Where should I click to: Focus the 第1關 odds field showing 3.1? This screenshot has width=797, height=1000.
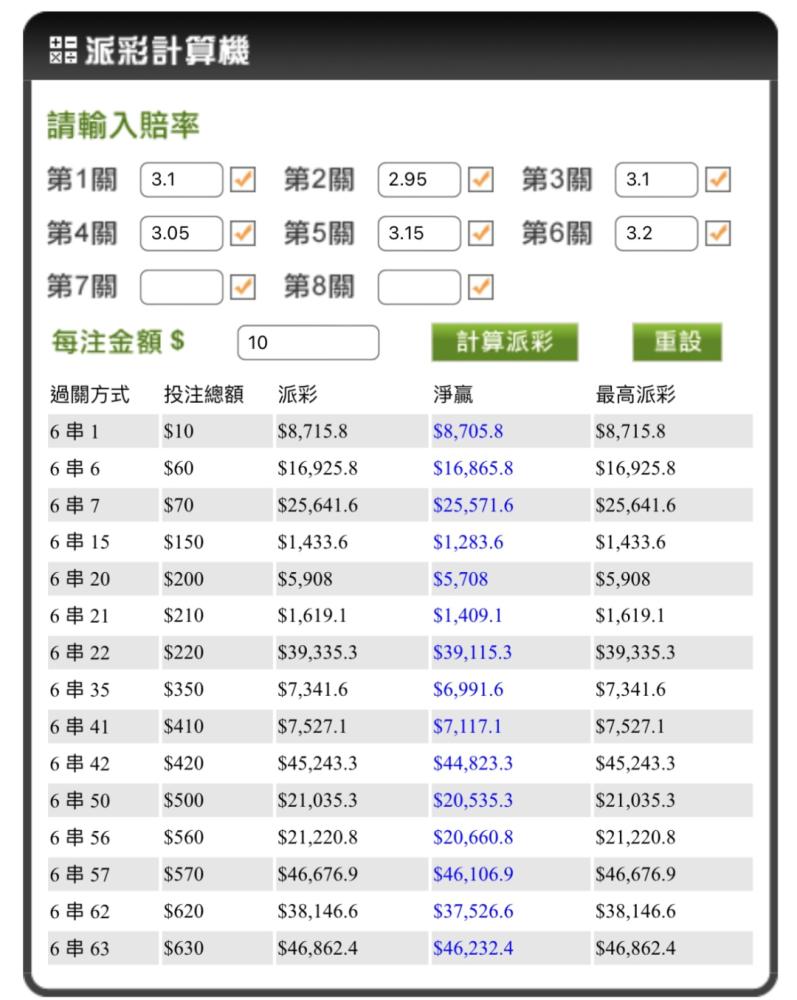[182, 179]
